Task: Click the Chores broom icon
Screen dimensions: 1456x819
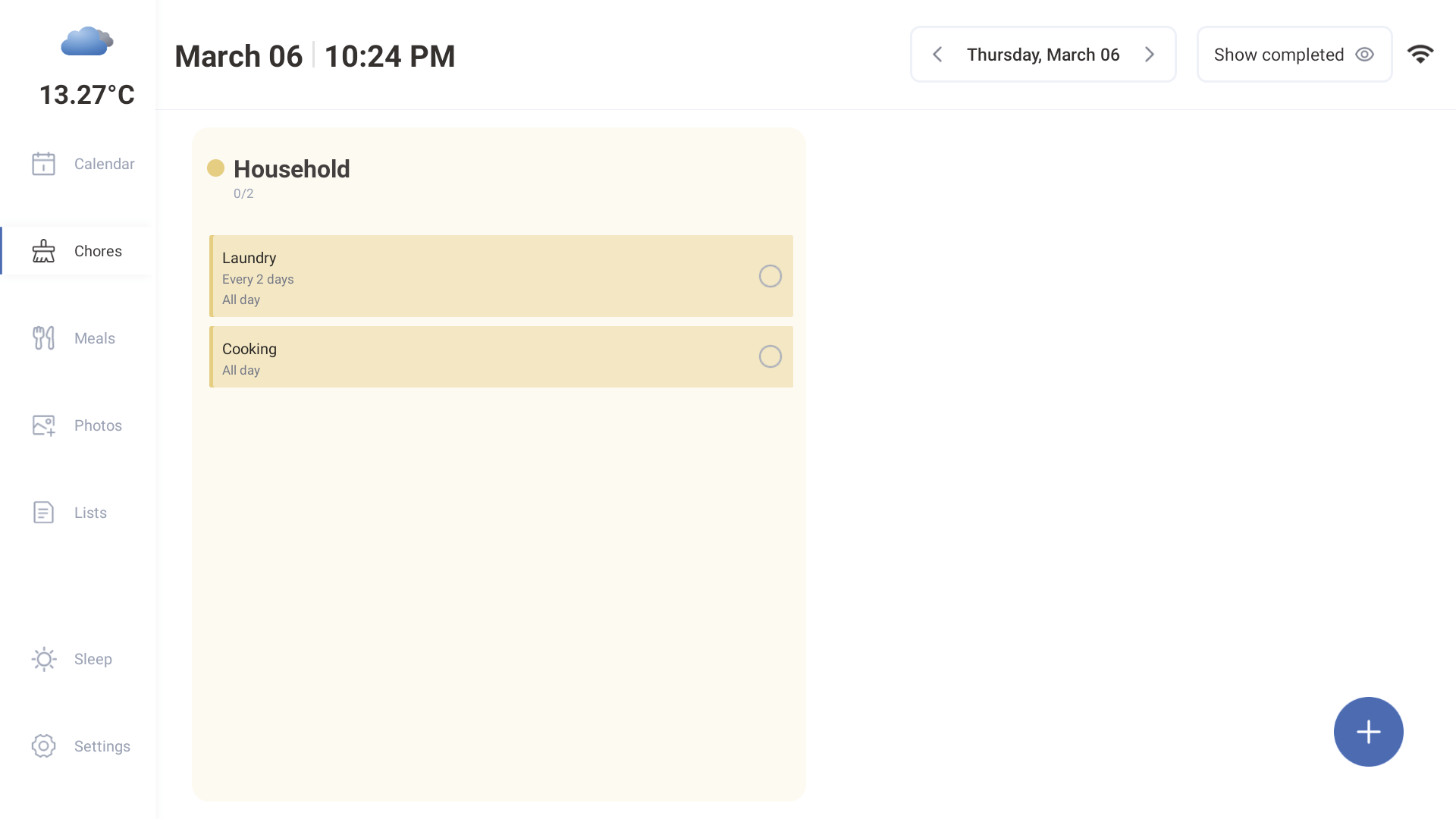Action: (43, 251)
